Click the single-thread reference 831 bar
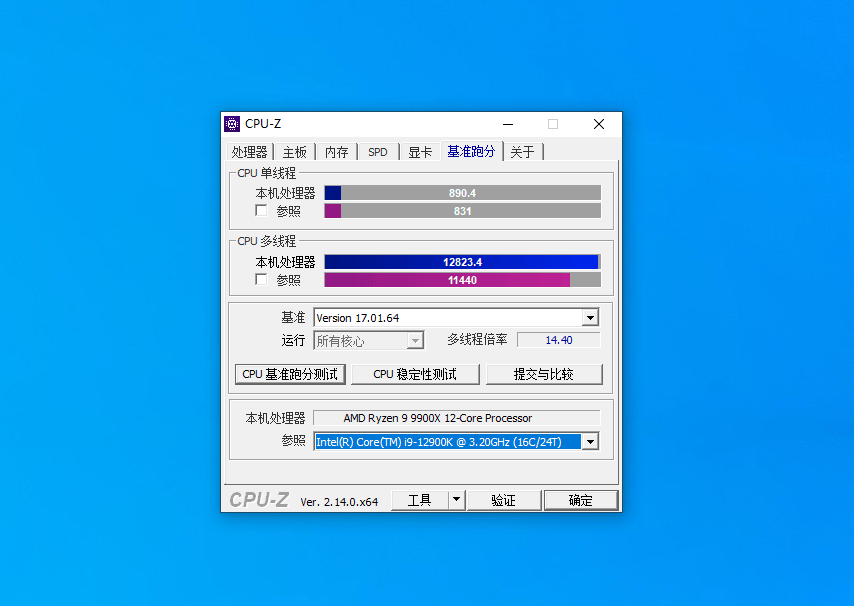854x606 pixels. click(x=462, y=211)
